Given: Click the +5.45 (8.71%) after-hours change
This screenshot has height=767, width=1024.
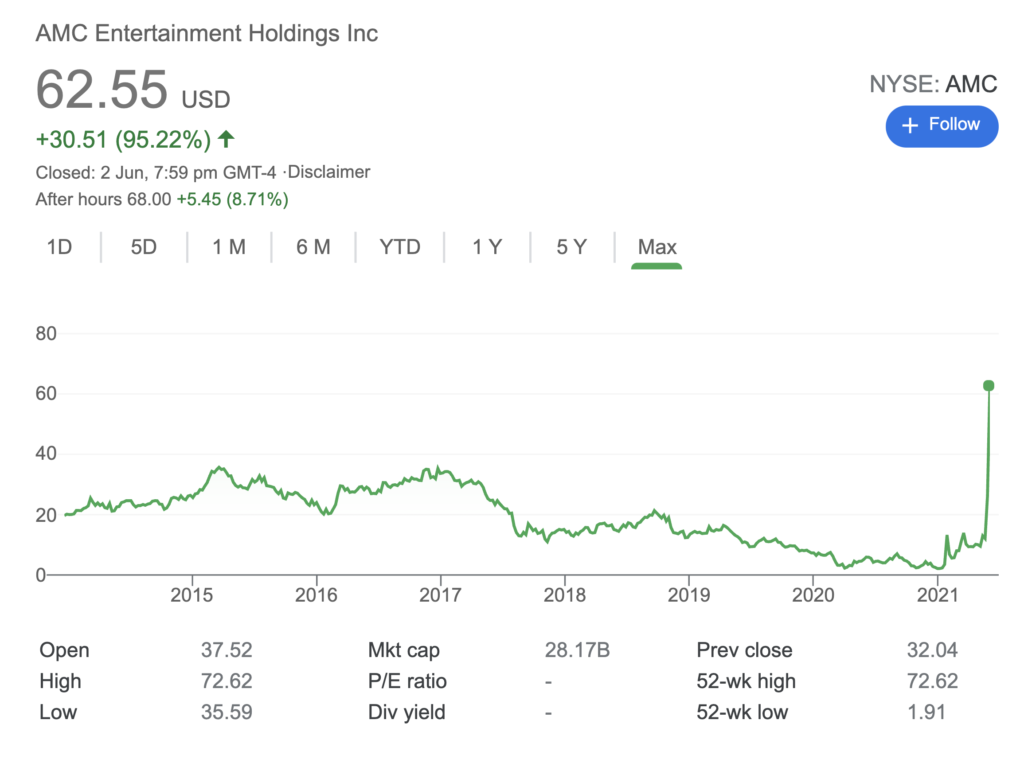Looking at the screenshot, I should pyautogui.click(x=232, y=199).
